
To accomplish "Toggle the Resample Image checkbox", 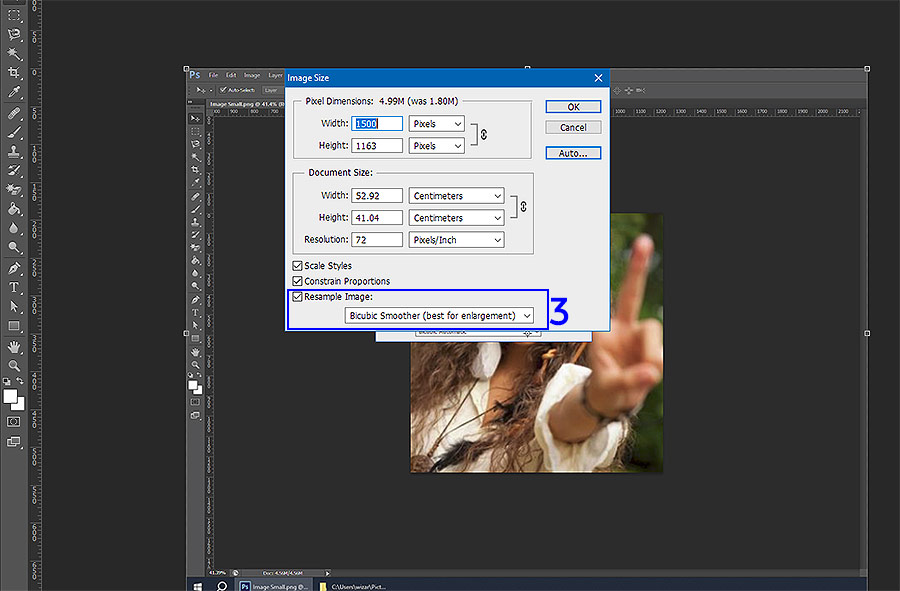I will (x=297, y=297).
